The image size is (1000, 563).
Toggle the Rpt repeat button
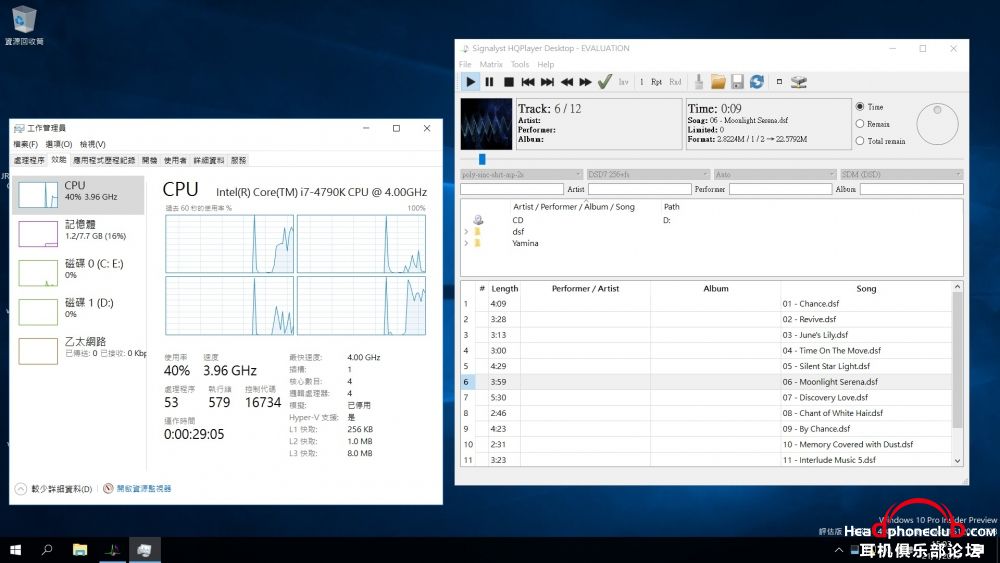pyautogui.click(x=656, y=82)
